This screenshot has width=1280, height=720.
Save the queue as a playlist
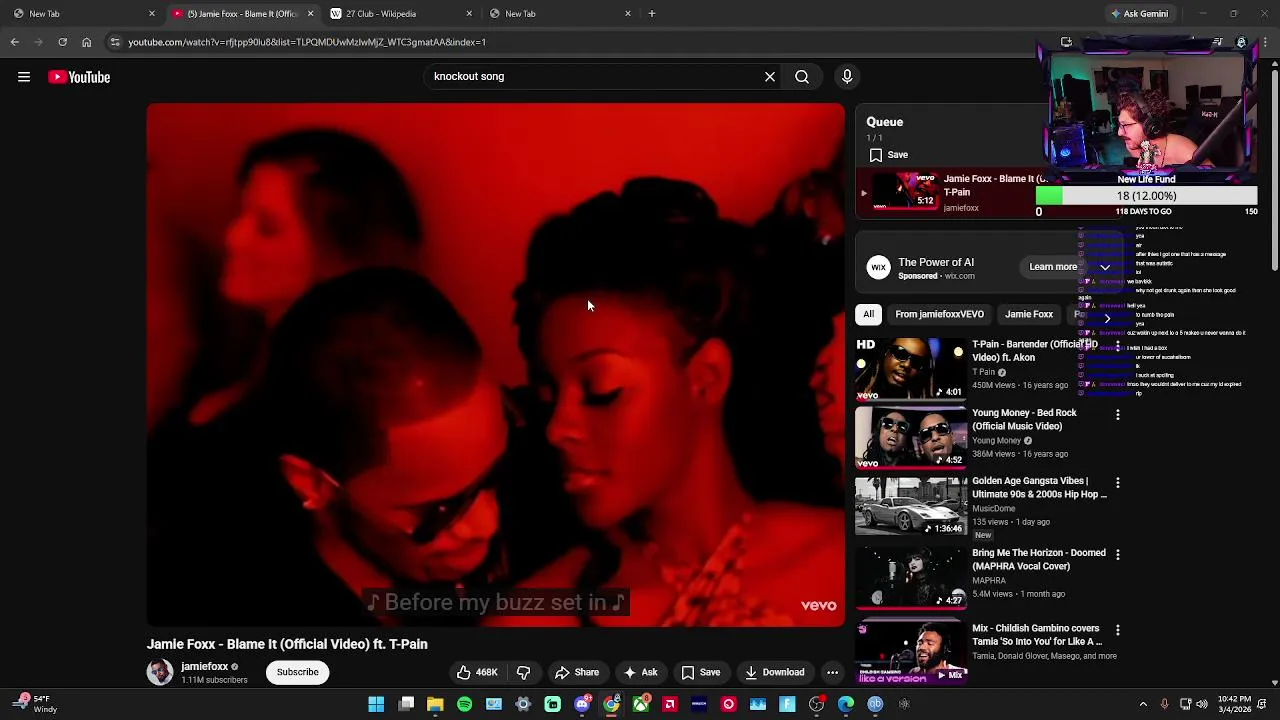(888, 155)
